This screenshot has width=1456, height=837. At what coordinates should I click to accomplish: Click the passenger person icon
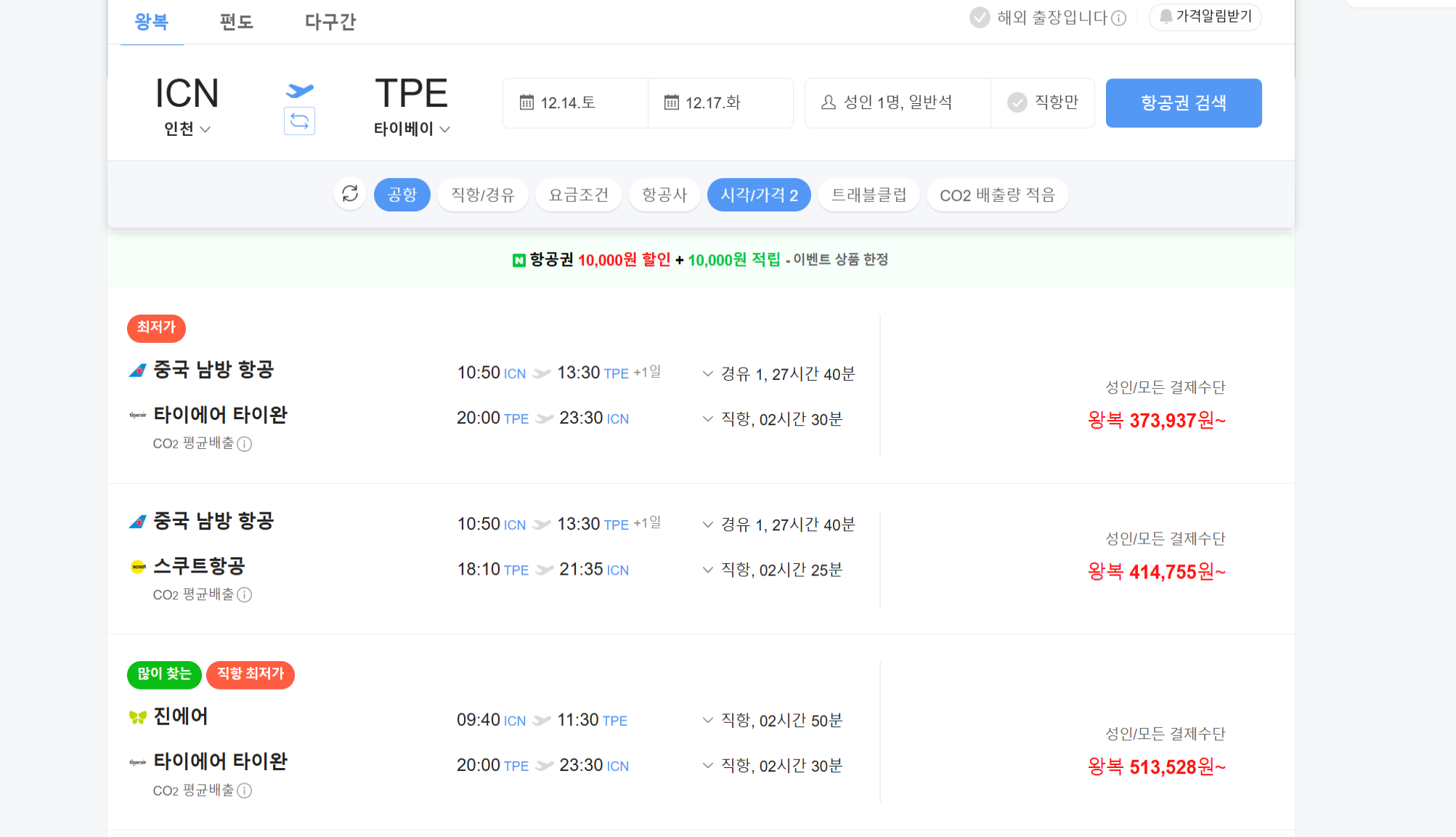tap(829, 102)
